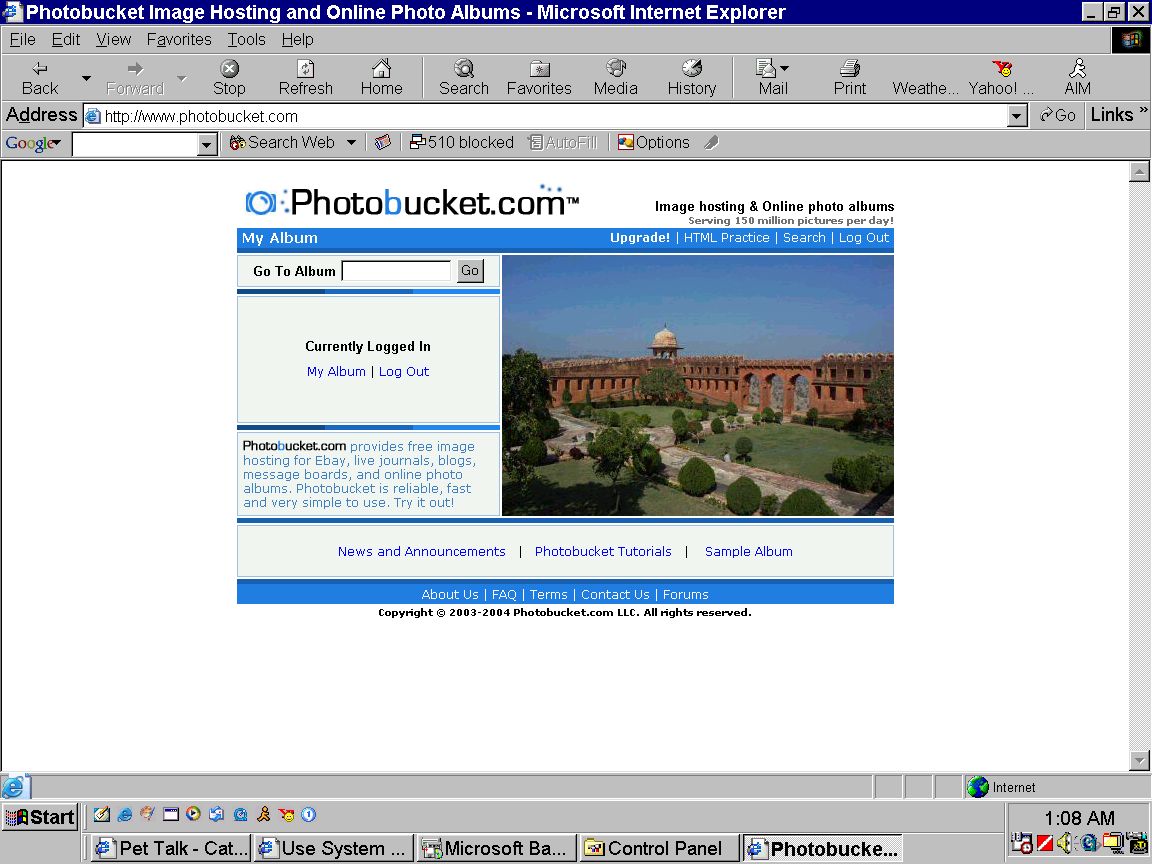Screen dimensions: 1152x864
Task: Open the Yahoo! toolbar button
Action: [x=1001, y=78]
